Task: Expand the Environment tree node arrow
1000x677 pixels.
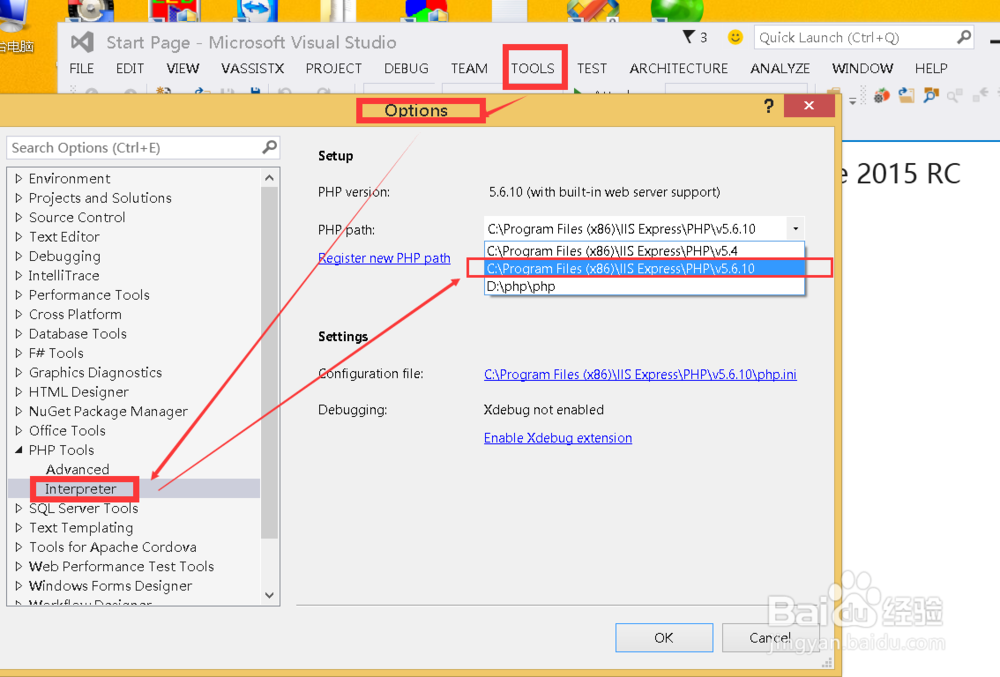Action: click(18, 178)
